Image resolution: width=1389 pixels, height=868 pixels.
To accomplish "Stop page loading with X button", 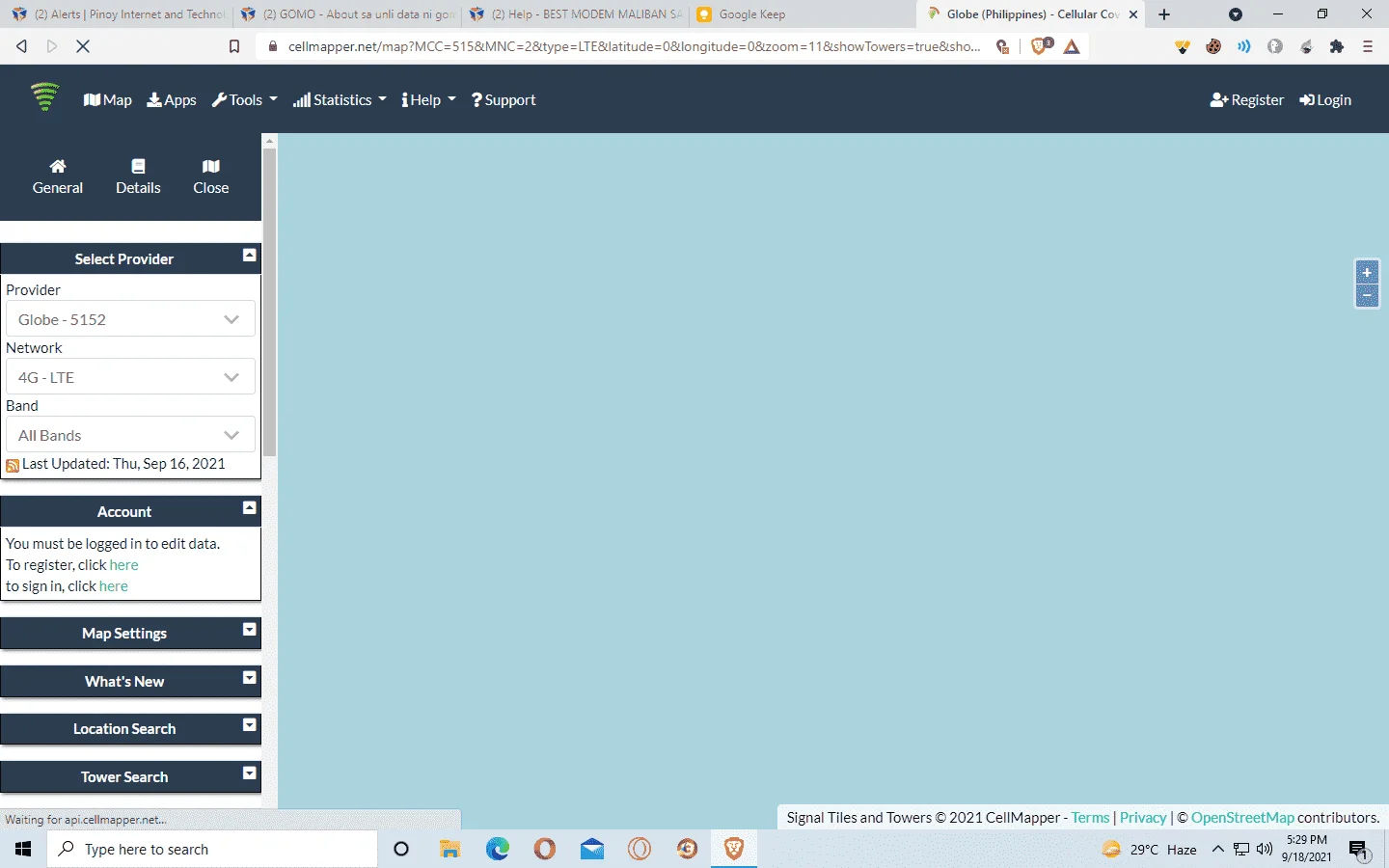I will pyautogui.click(x=83, y=46).
